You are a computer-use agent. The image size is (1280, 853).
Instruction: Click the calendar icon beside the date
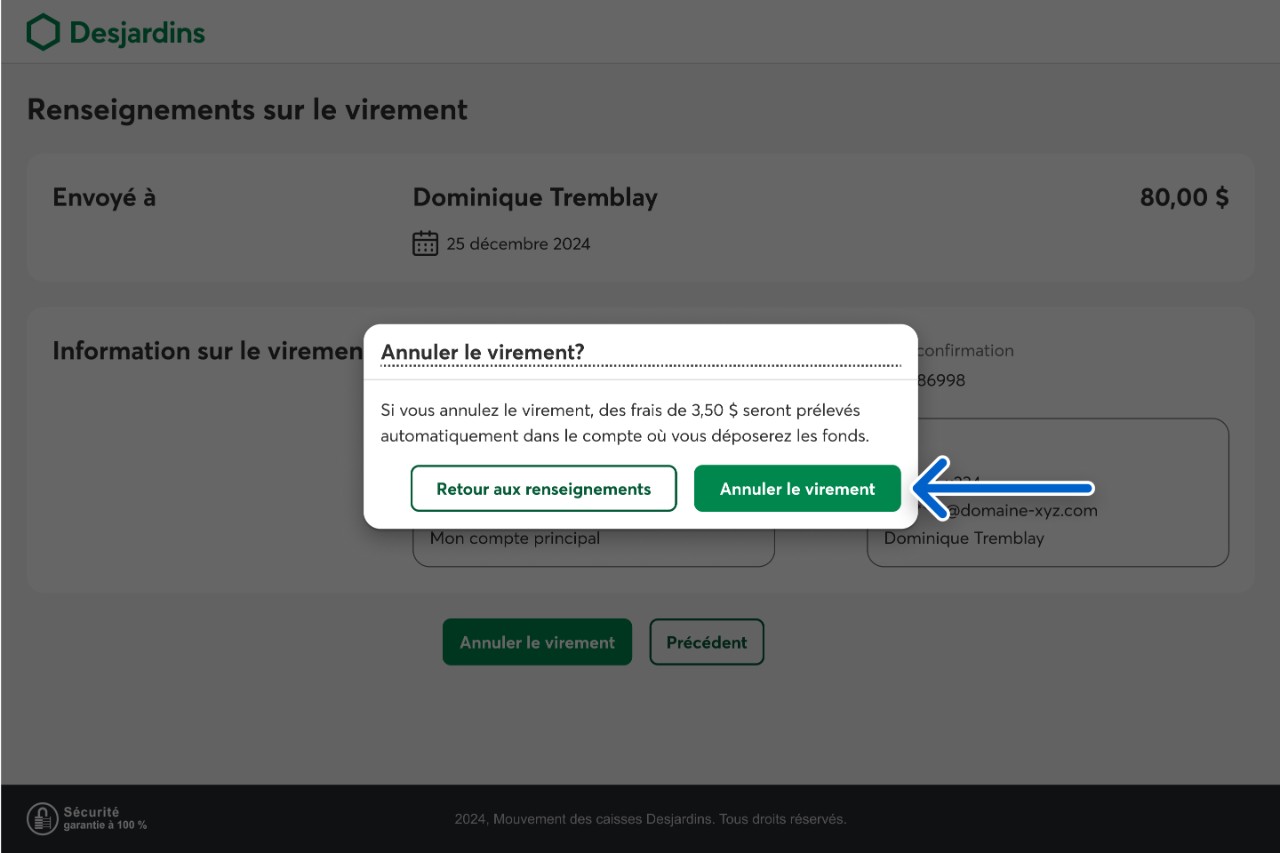[x=425, y=243]
